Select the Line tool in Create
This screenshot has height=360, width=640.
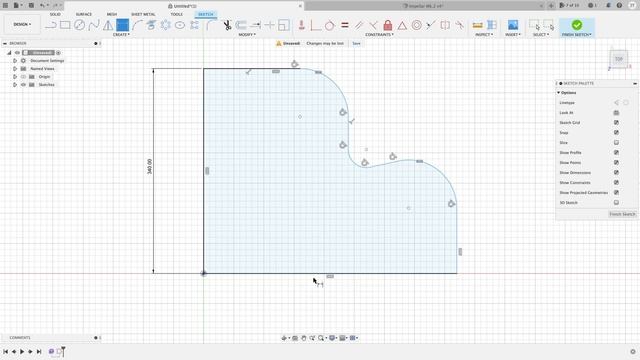(x=51, y=25)
